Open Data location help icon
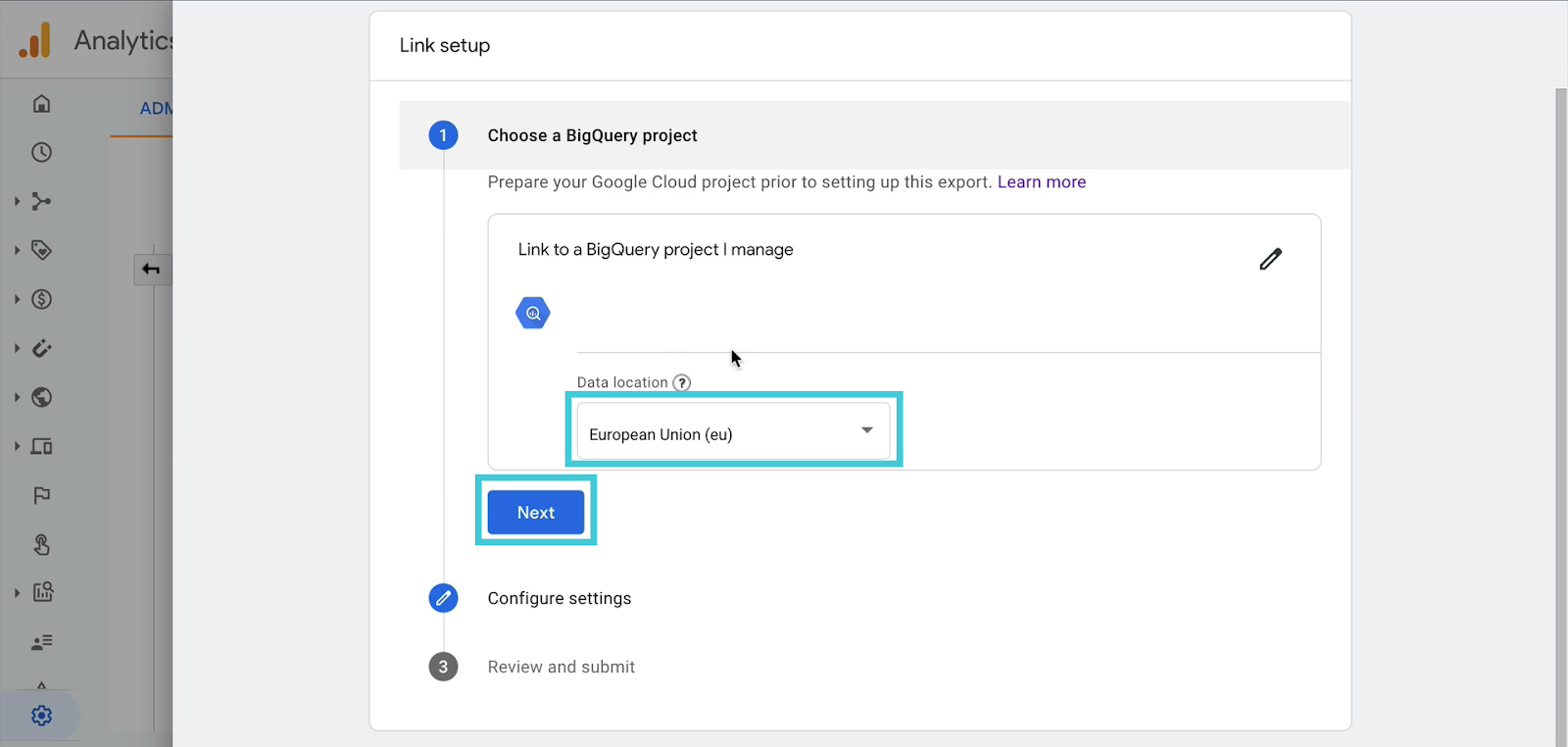1568x747 pixels. tap(682, 382)
